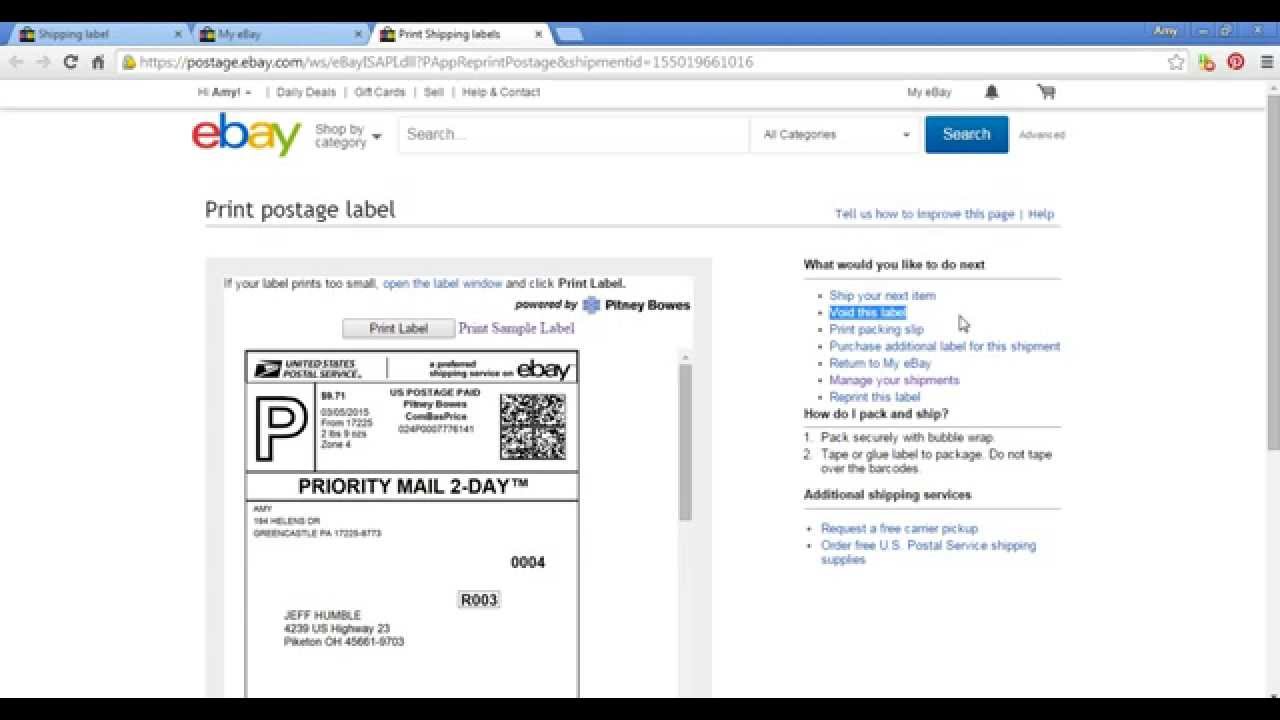
Task: Click Manage your shipments link
Action: [894, 381]
